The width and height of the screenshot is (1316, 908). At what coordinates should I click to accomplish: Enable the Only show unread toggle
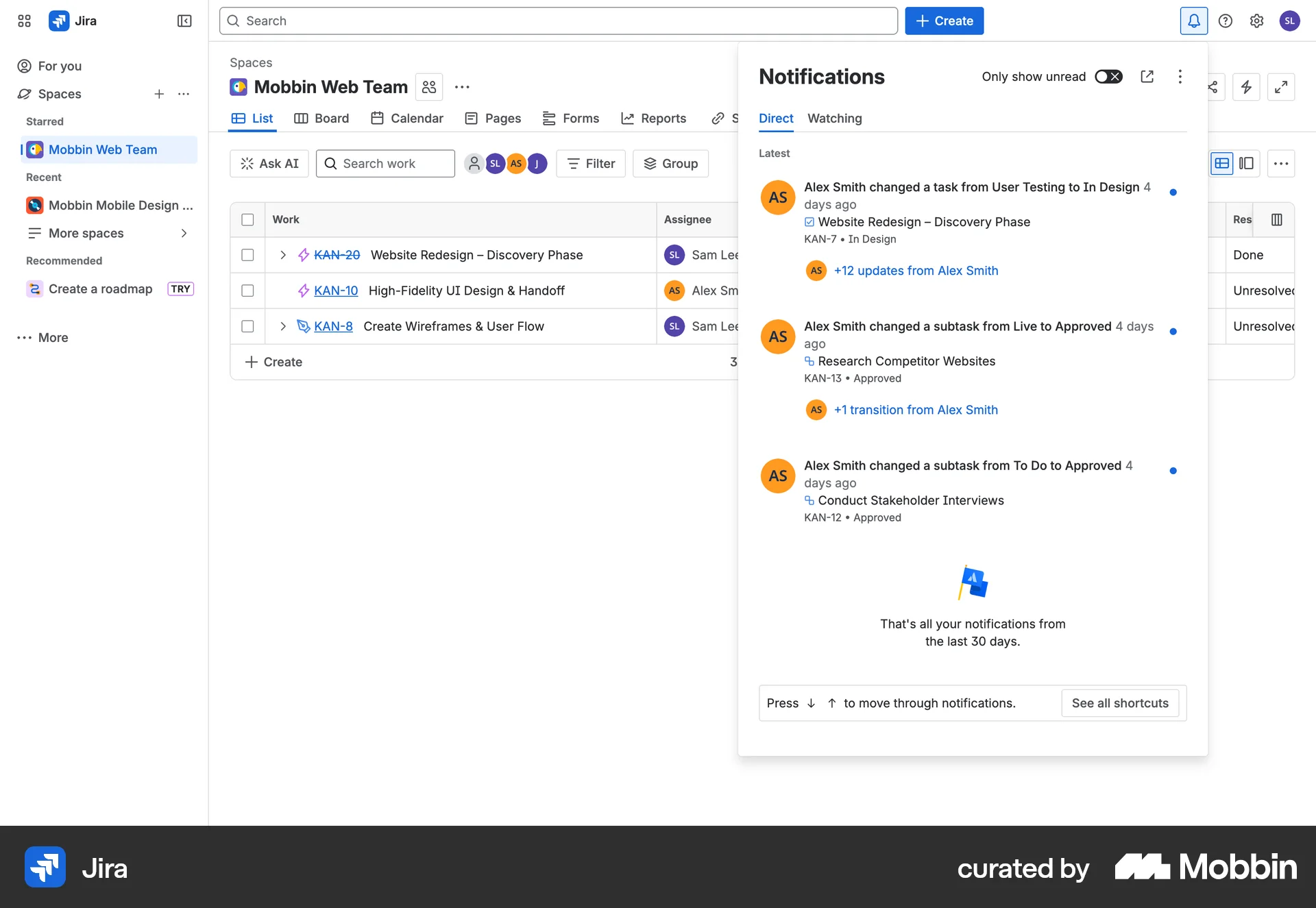point(1108,77)
